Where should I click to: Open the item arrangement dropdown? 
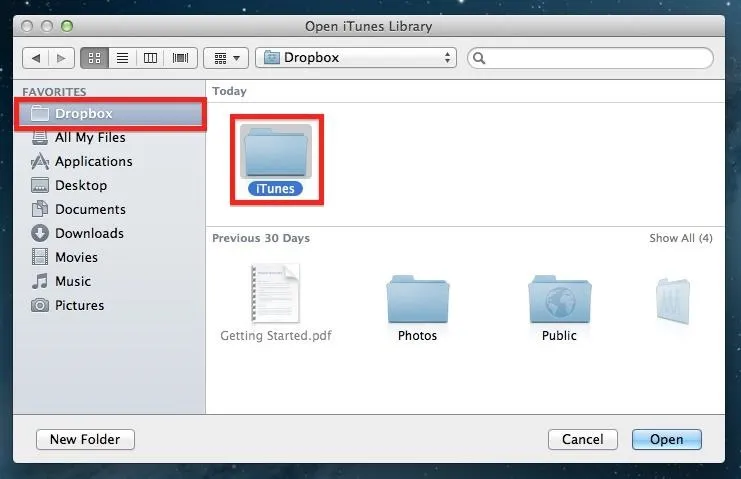click(x=226, y=58)
